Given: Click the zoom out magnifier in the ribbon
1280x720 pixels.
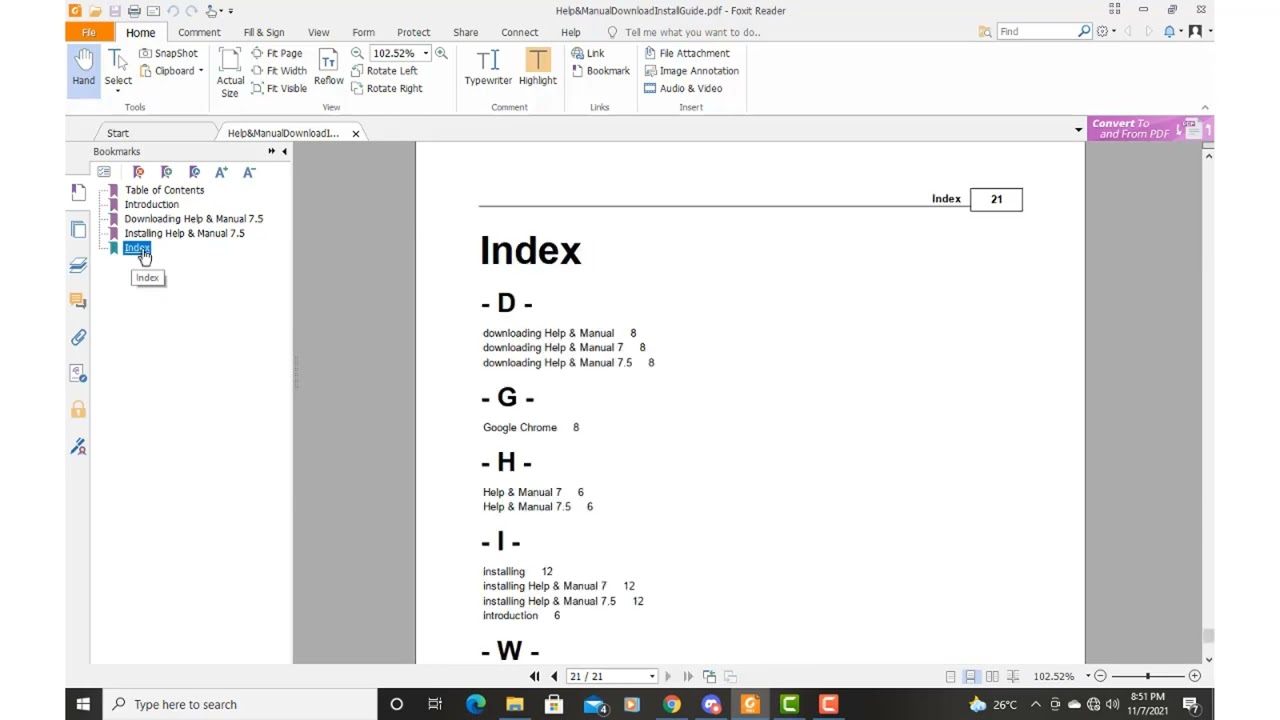Looking at the screenshot, I should pos(357,53).
